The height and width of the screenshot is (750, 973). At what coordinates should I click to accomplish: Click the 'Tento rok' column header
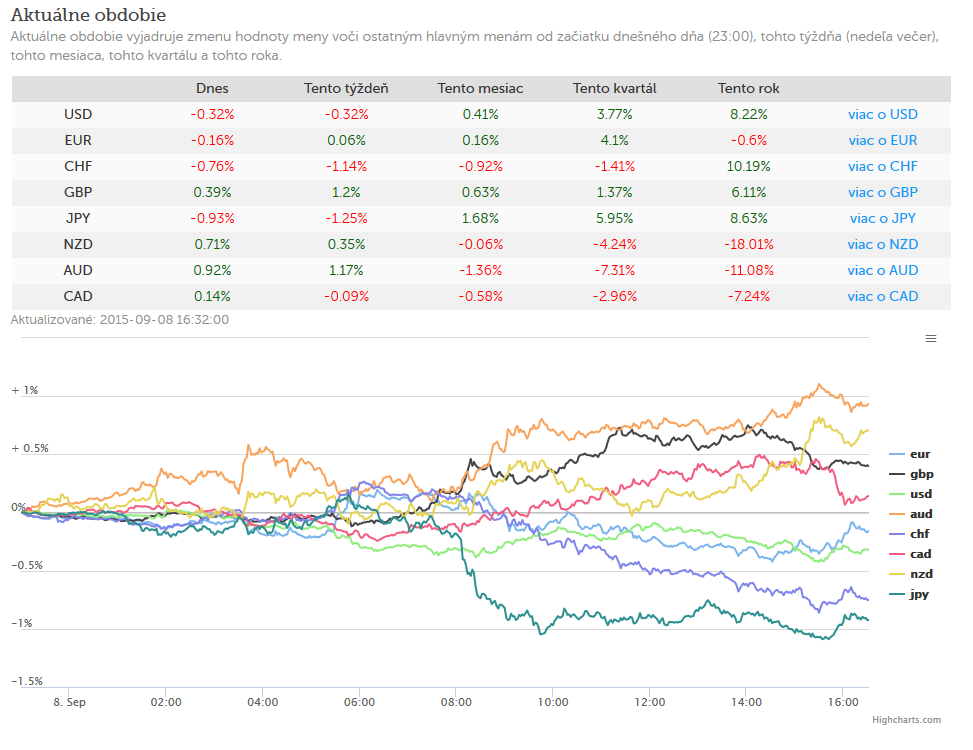coord(748,89)
